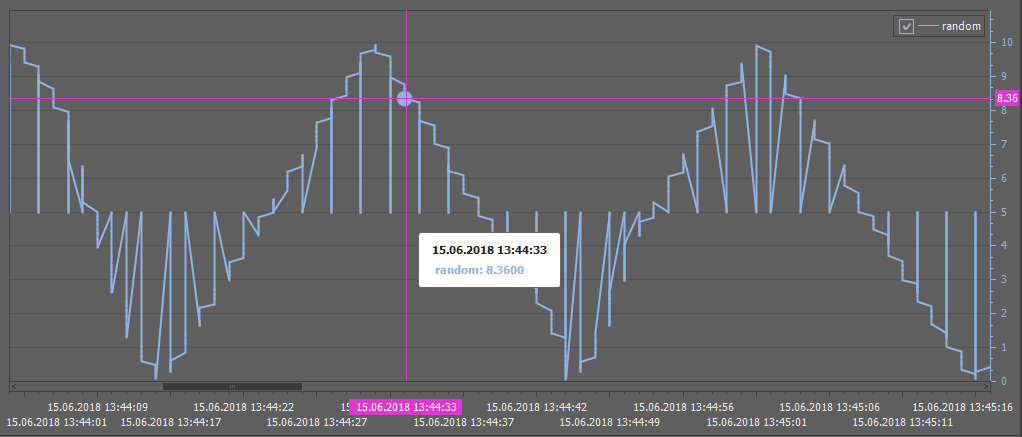Click the Y-axis value 3
The width and height of the screenshot is (1022, 437).
(x=1004, y=279)
